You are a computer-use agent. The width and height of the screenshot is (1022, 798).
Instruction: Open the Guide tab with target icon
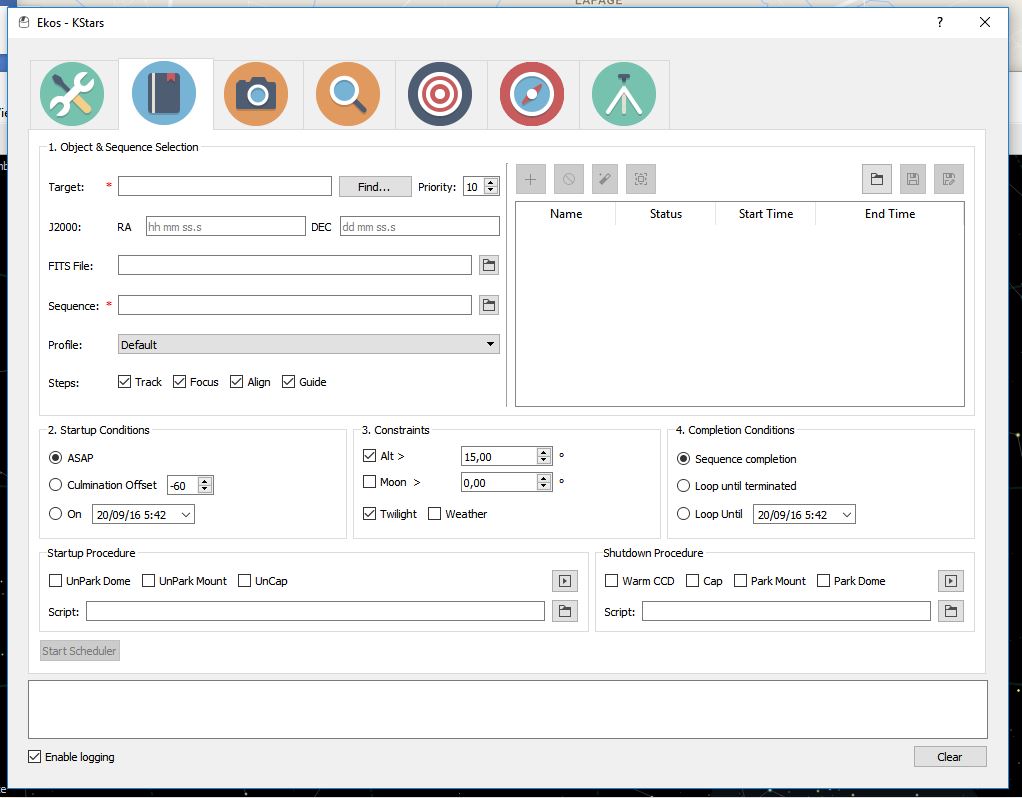pyautogui.click(x=440, y=94)
